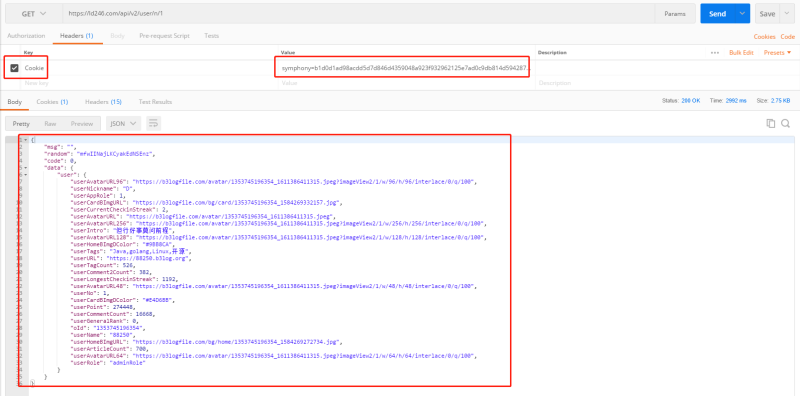Viewport: 800px width, 396px height.
Task: Open the Save button dropdown arrow
Action: click(787, 14)
